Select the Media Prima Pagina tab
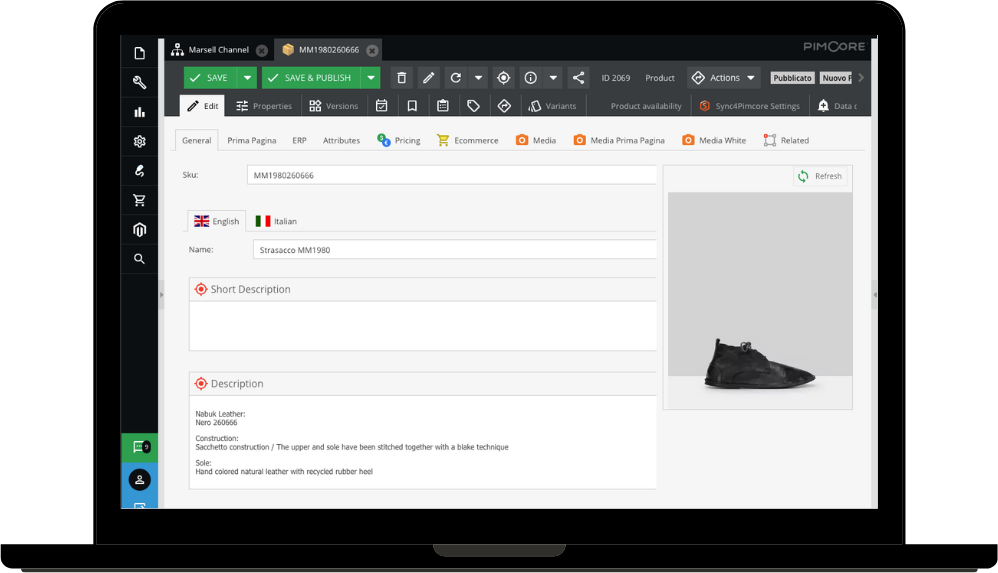Screen dimensions: 998x573 [x=619, y=140]
